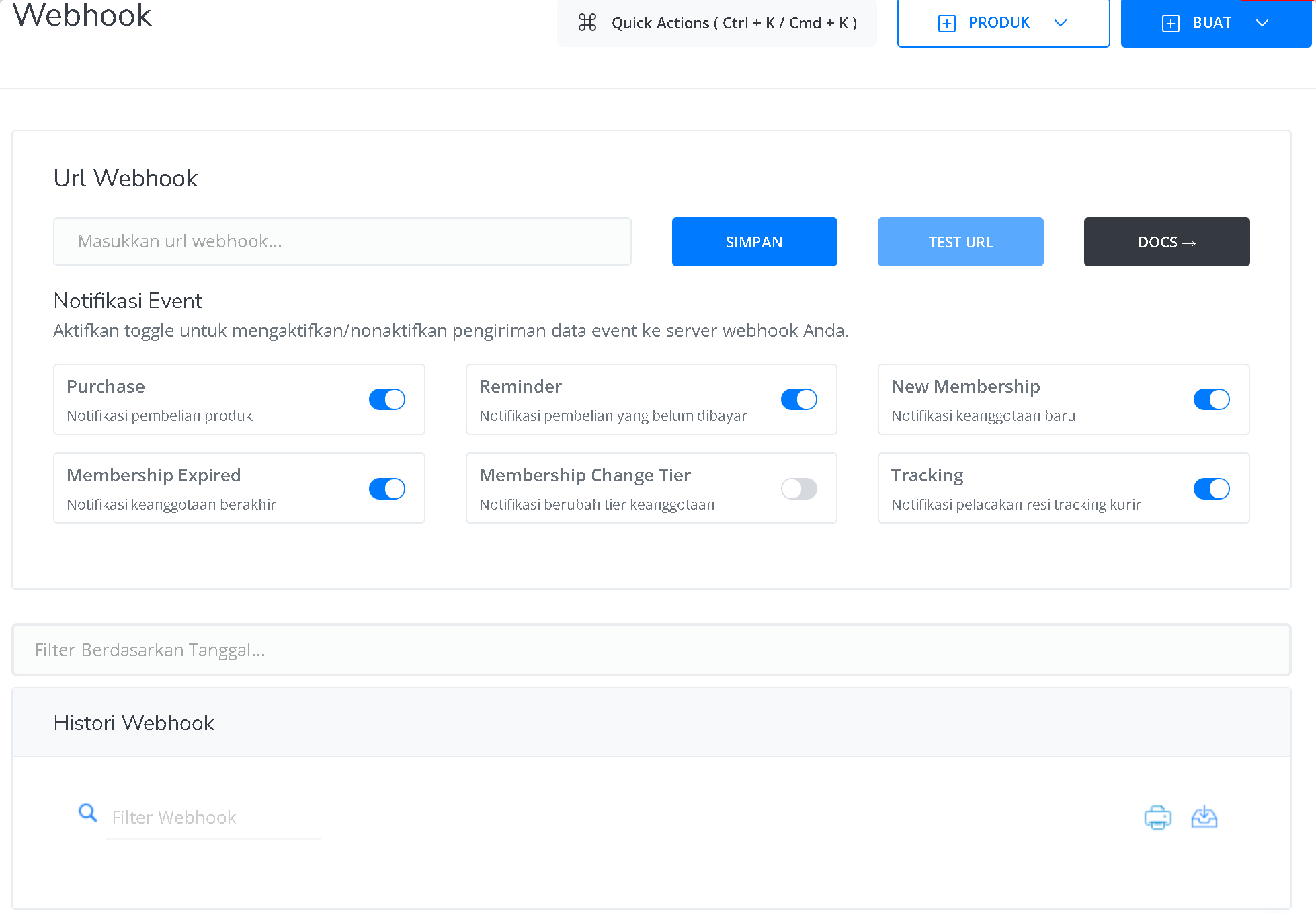The image size is (1316, 913).
Task: Click the TEST URL button
Action: [960, 242]
